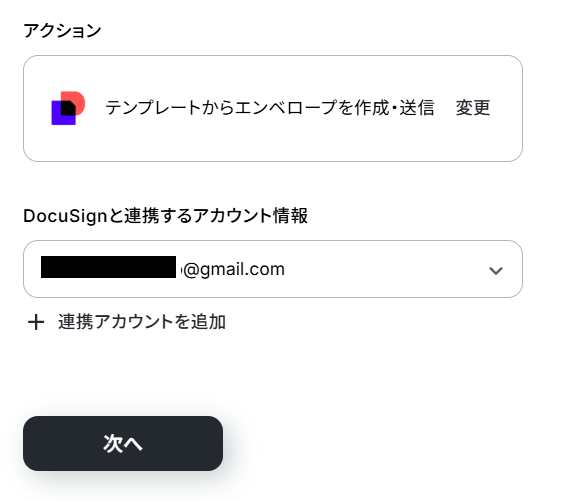Click the テンプレートからエンベロープを作成・送信 action text
Image resolution: width=572 pixels, height=501 pixels.
pos(270,108)
